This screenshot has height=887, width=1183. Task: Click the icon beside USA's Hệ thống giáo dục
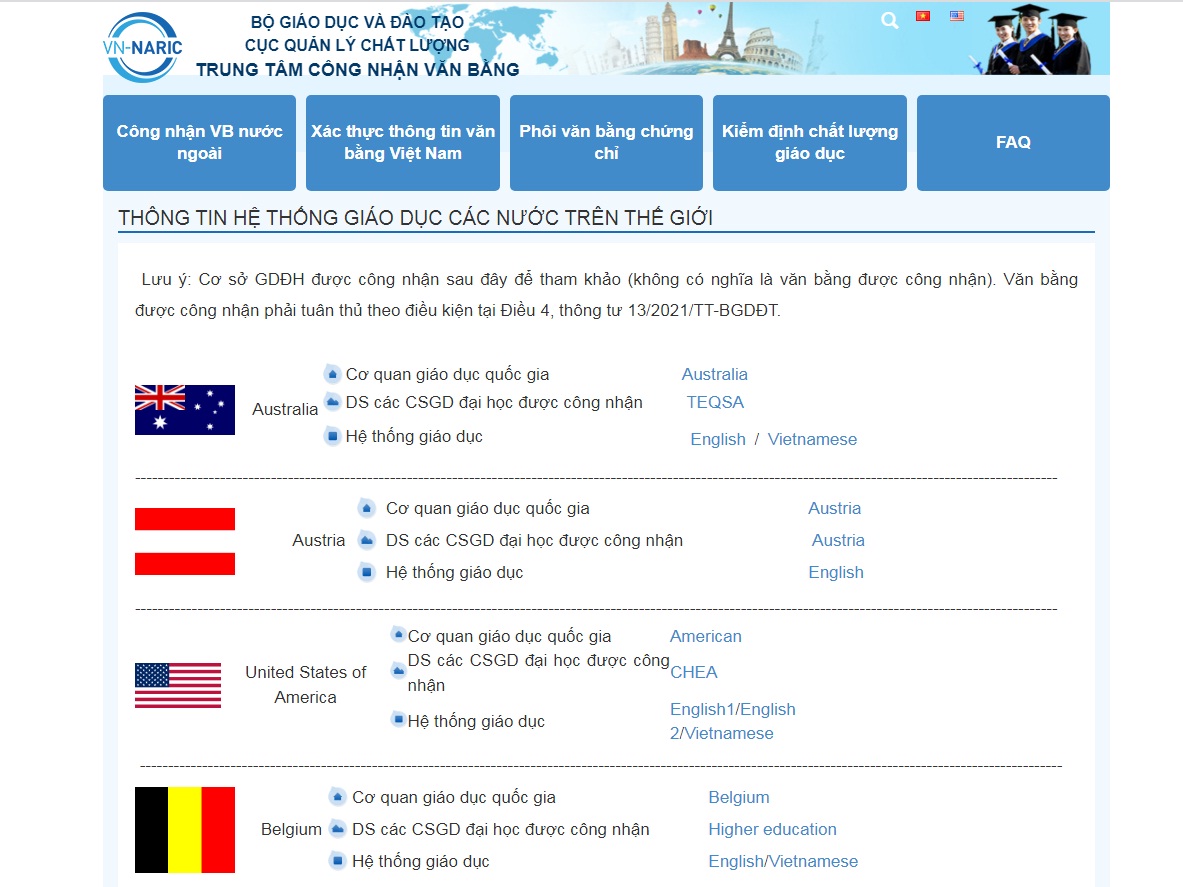click(x=397, y=719)
